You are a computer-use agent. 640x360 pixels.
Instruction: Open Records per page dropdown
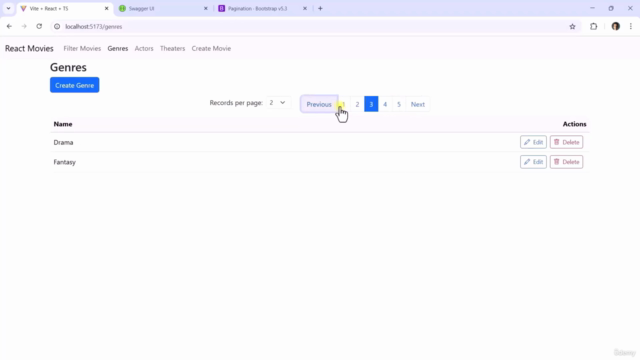[278, 103]
